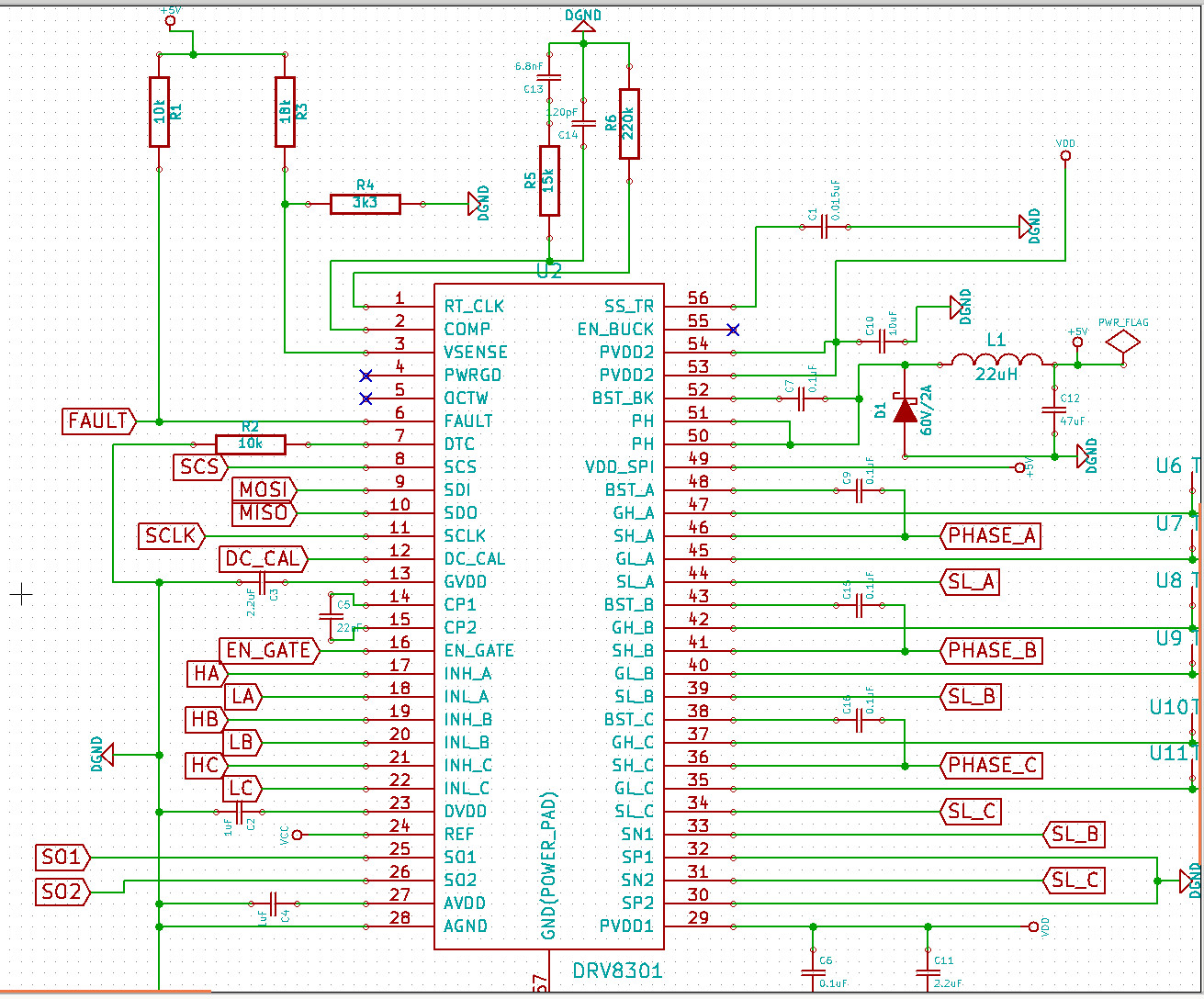Screen dimensions: 1204x999
Task: Click the LB net label
Action: (x=242, y=743)
